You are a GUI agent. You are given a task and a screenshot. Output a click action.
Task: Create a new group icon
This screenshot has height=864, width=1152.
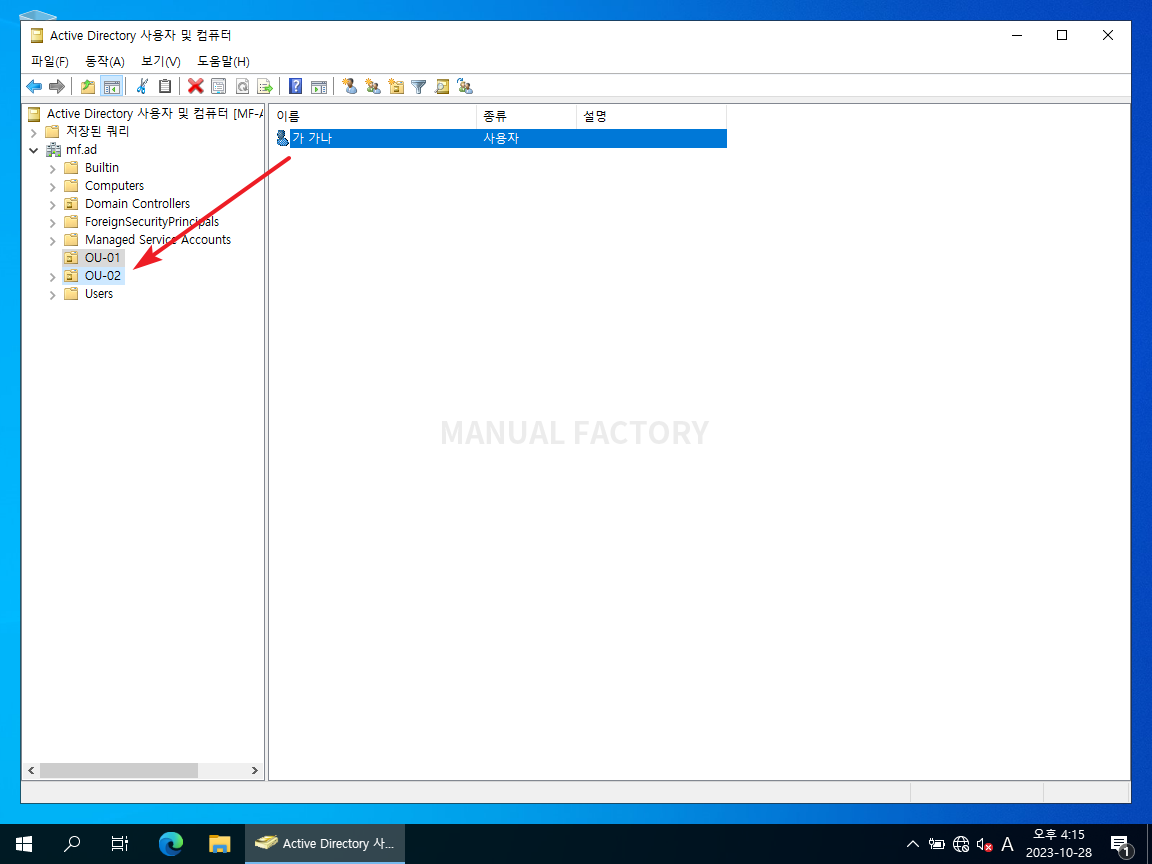pos(373,87)
